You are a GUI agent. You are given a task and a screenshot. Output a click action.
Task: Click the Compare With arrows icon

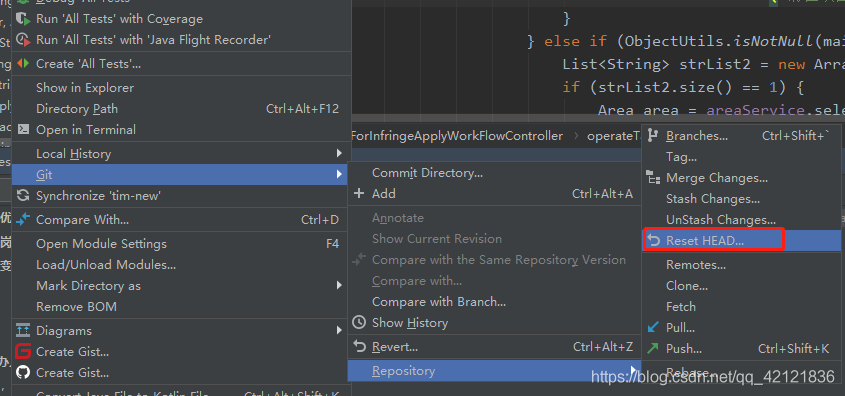[23, 220]
